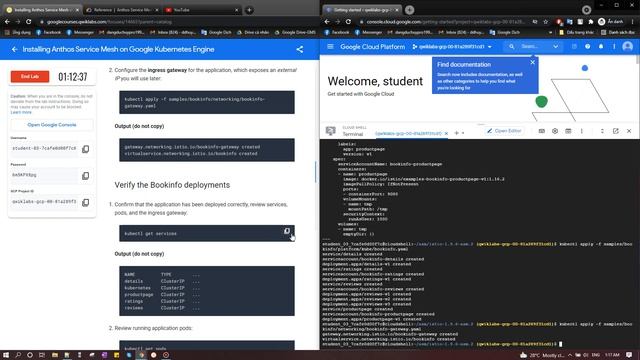Reload the Cloud console browser page
Screen dimensions: 640x360
pos(348,22)
